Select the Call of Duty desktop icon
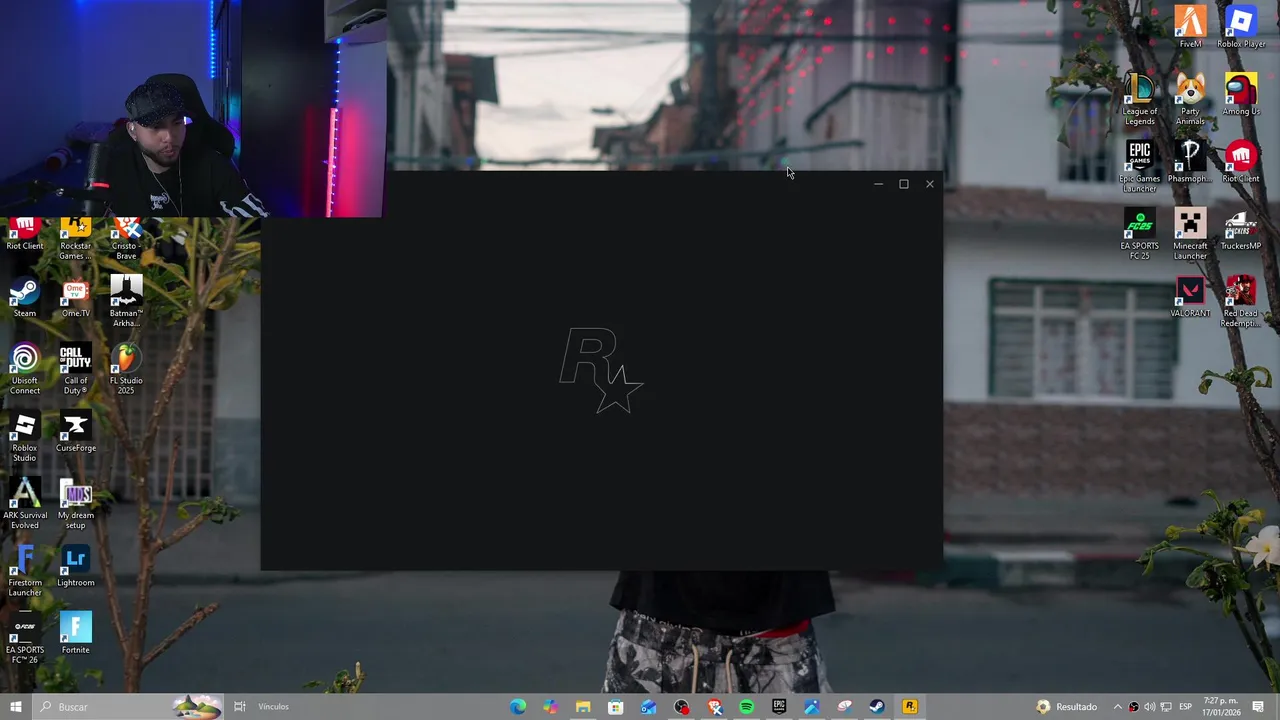This screenshot has height=720, width=1280. (x=75, y=368)
